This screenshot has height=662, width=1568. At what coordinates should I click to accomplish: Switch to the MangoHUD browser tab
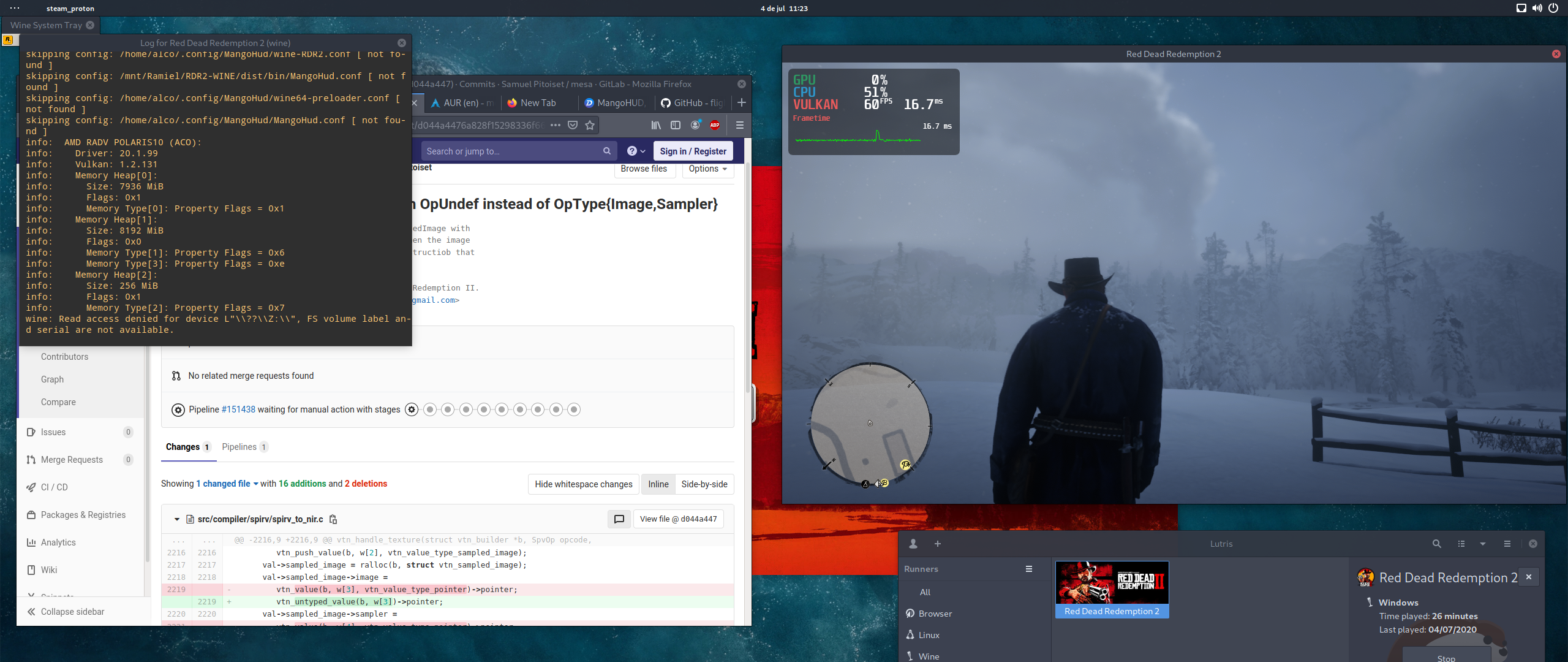[616, 103]
